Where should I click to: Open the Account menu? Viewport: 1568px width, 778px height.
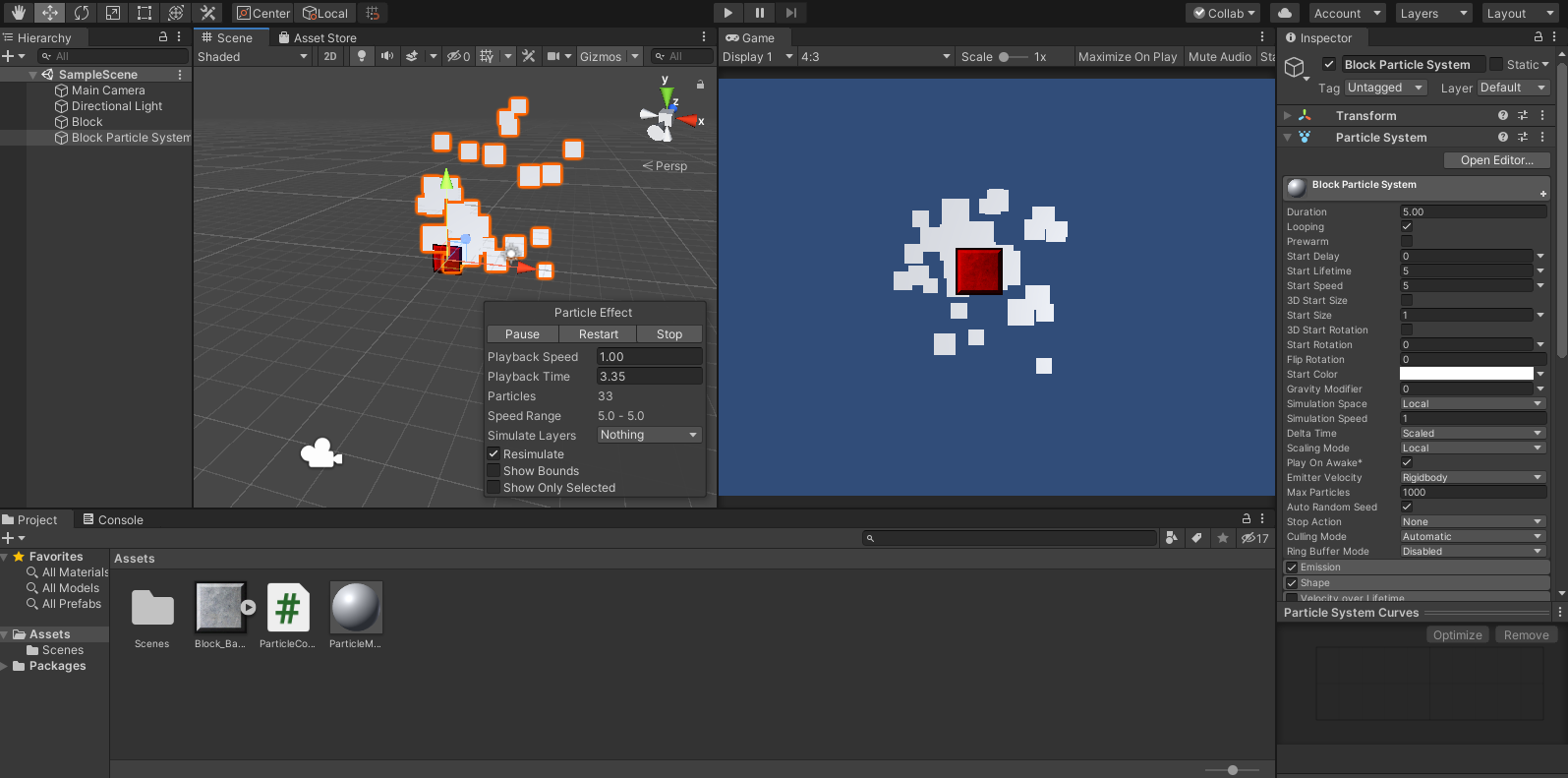click(x=1347, y=13)
